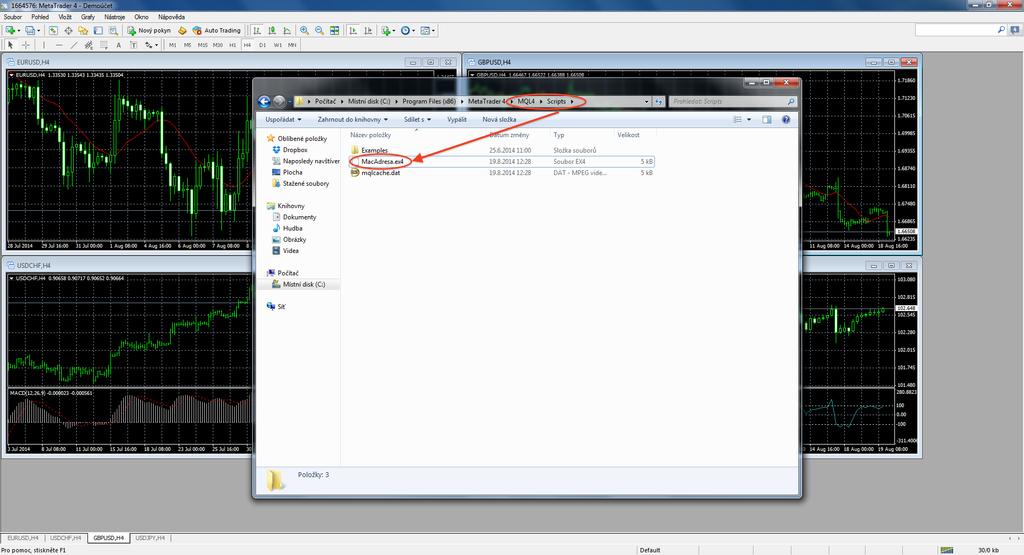Toggle the Market Watch icon
Screen dimensions: 1024x555
coord(53,30)
